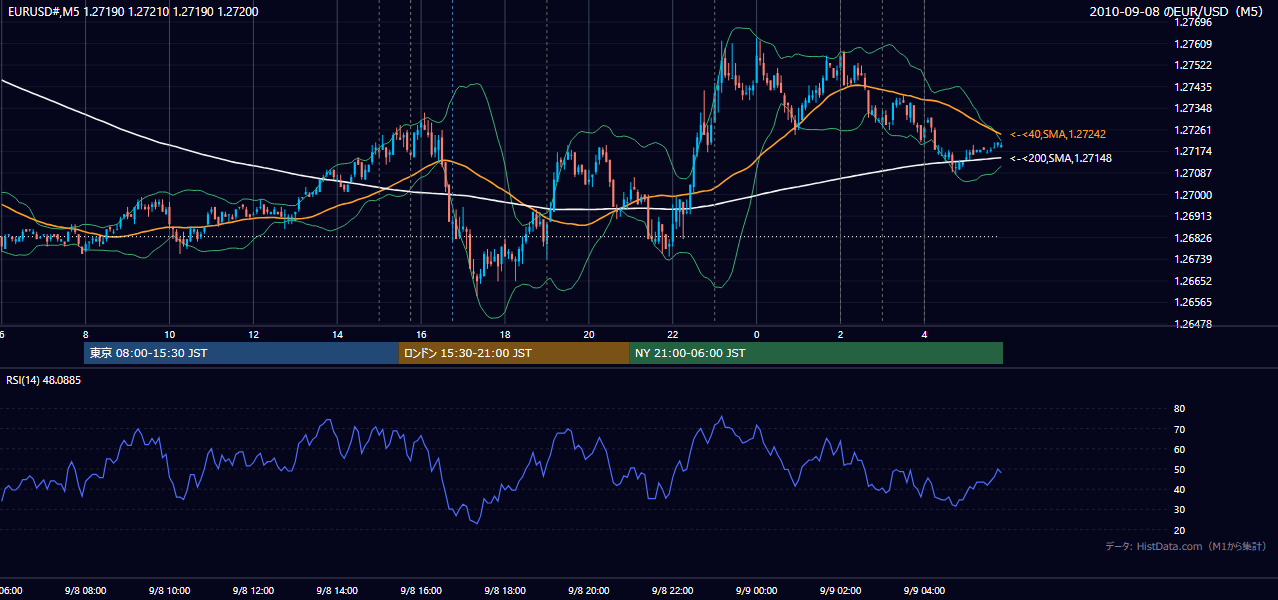Screen dimensions: 1278x600
Task: Click the 9/8 16:00 bottom time label
Action: click(x=421, y=591)
